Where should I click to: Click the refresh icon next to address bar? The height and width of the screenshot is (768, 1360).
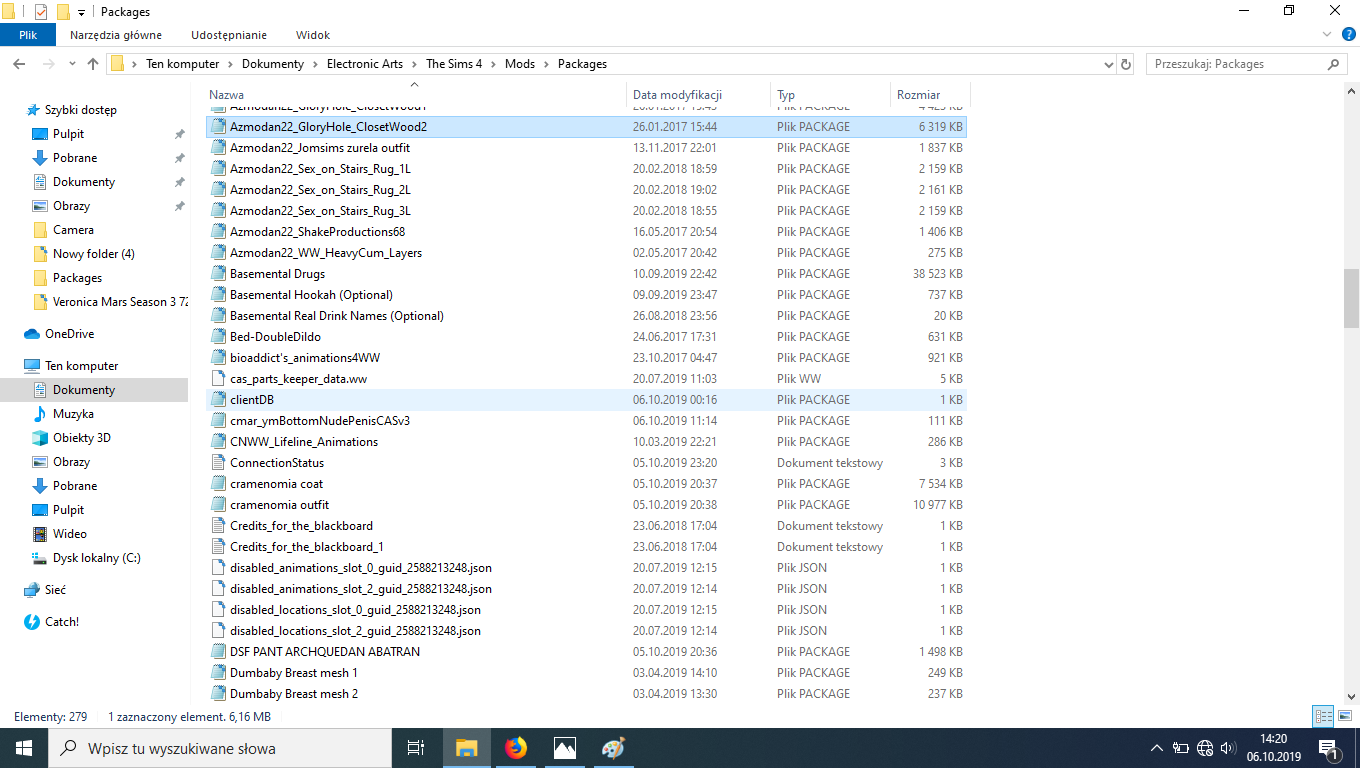click(1127, 63)
